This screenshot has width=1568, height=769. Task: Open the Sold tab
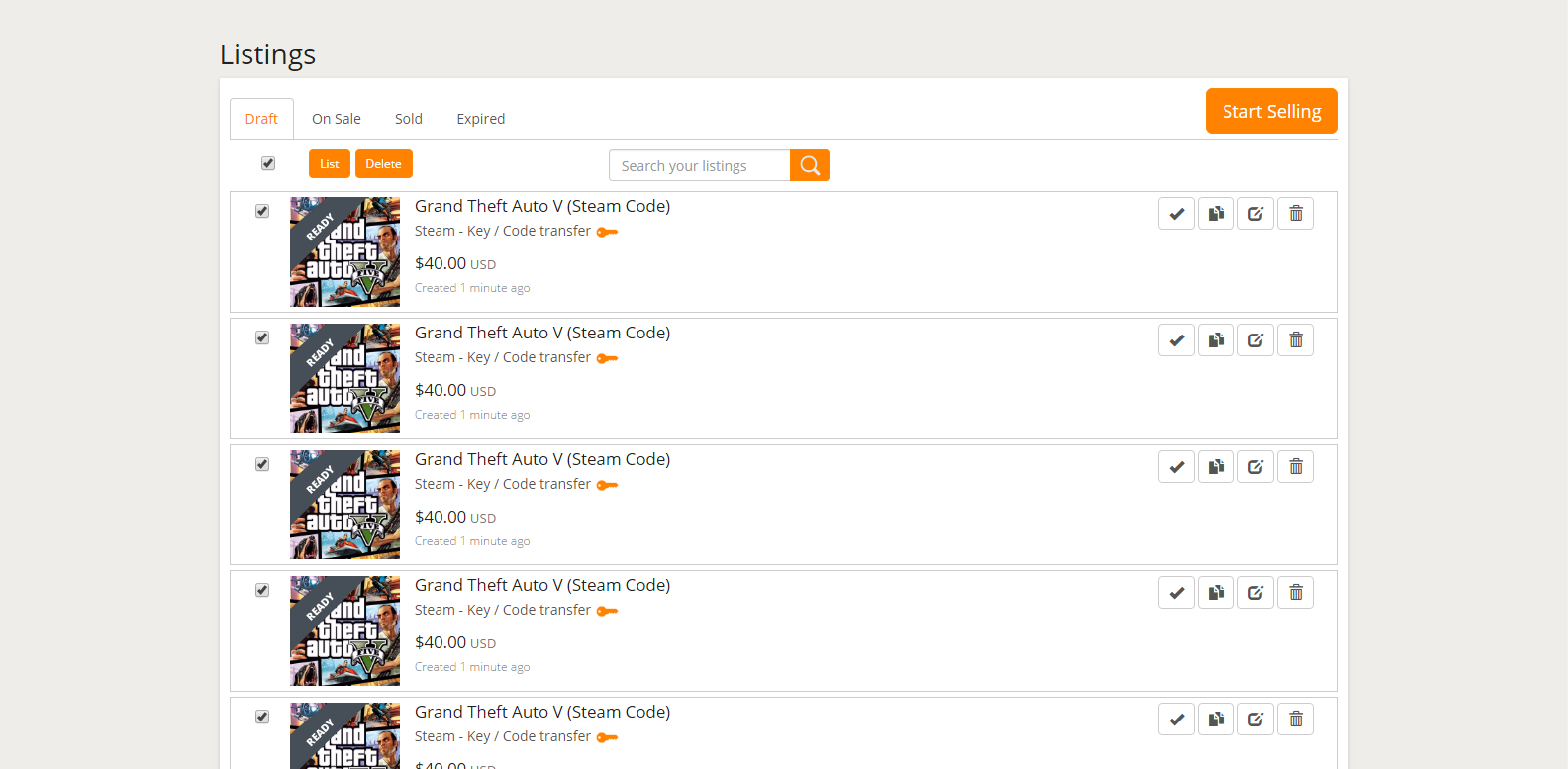click(x=408, y=119)
